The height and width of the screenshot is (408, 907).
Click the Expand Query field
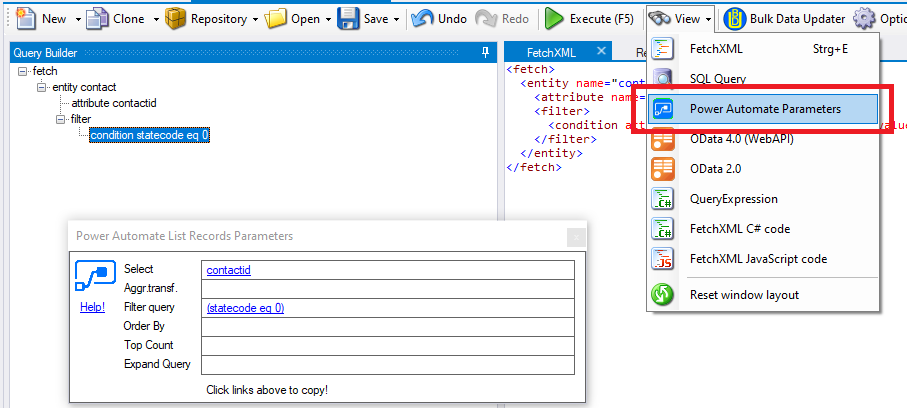point(388,365)
